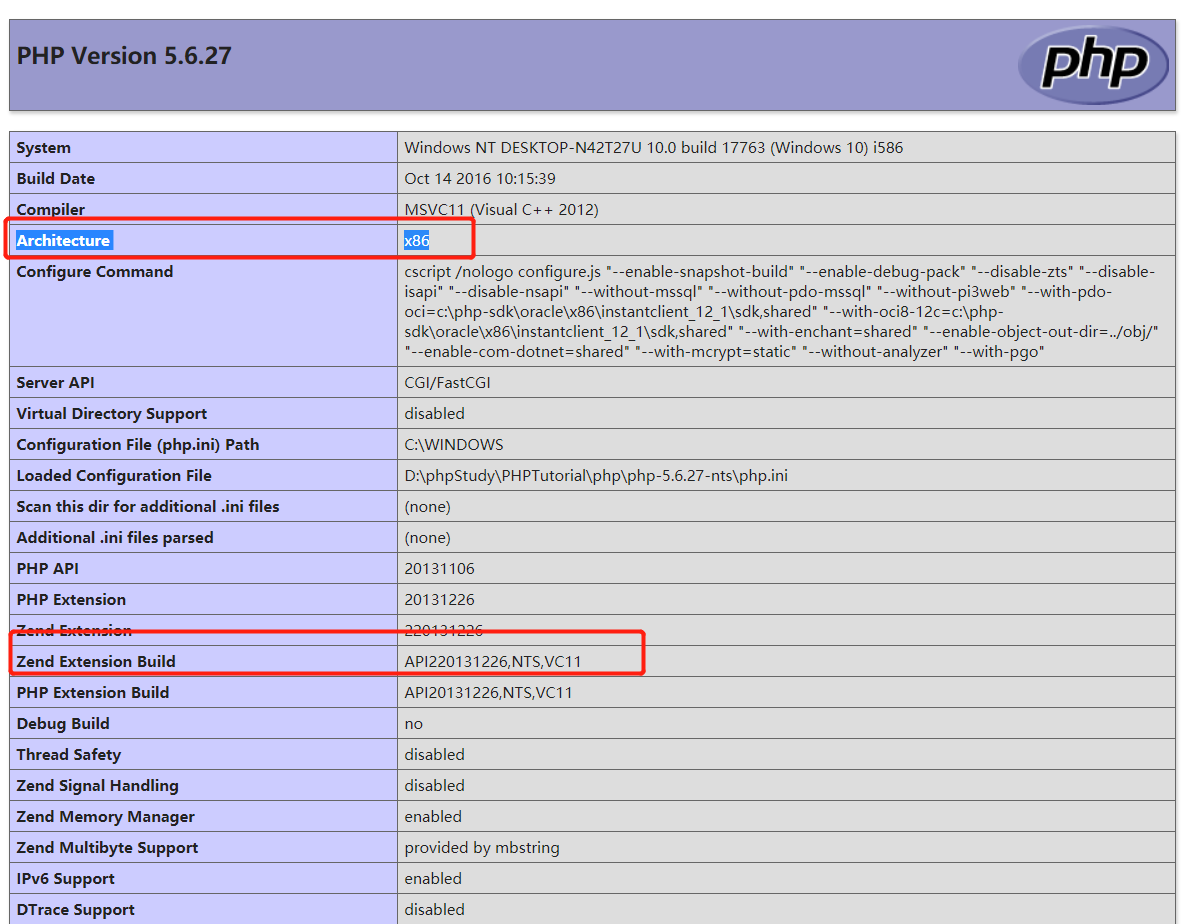Select the System row label
The height and width of the screenshot is (924, 1202).
[44, 148]
